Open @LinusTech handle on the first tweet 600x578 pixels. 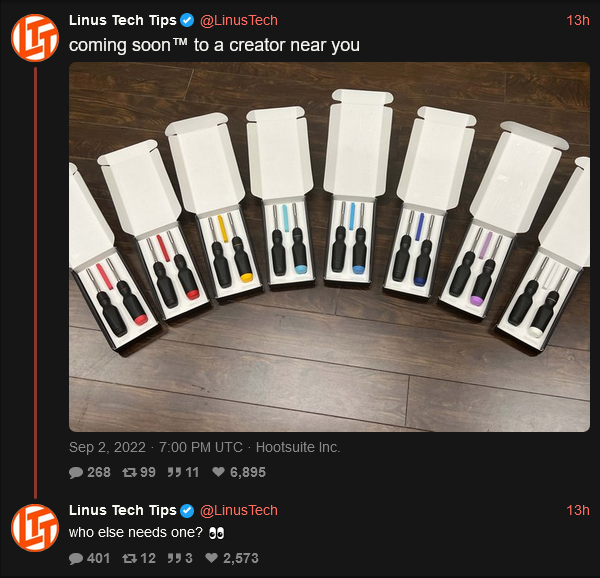click(x=239, y=20)
